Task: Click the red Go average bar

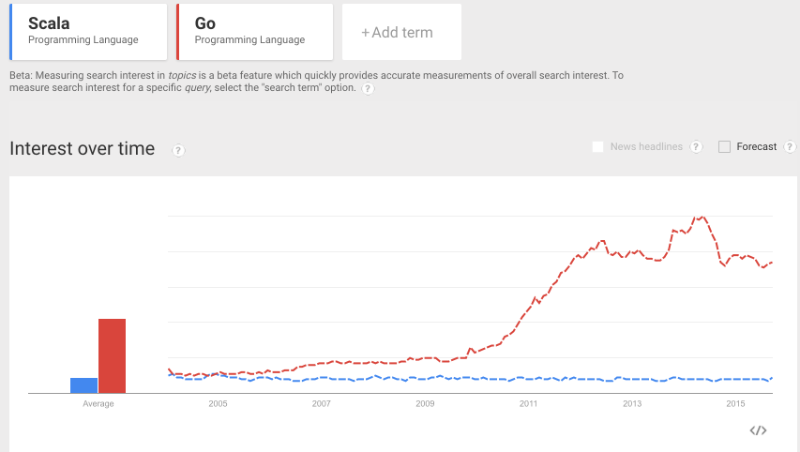Action: pyautogui.click(x=112, y=356)
